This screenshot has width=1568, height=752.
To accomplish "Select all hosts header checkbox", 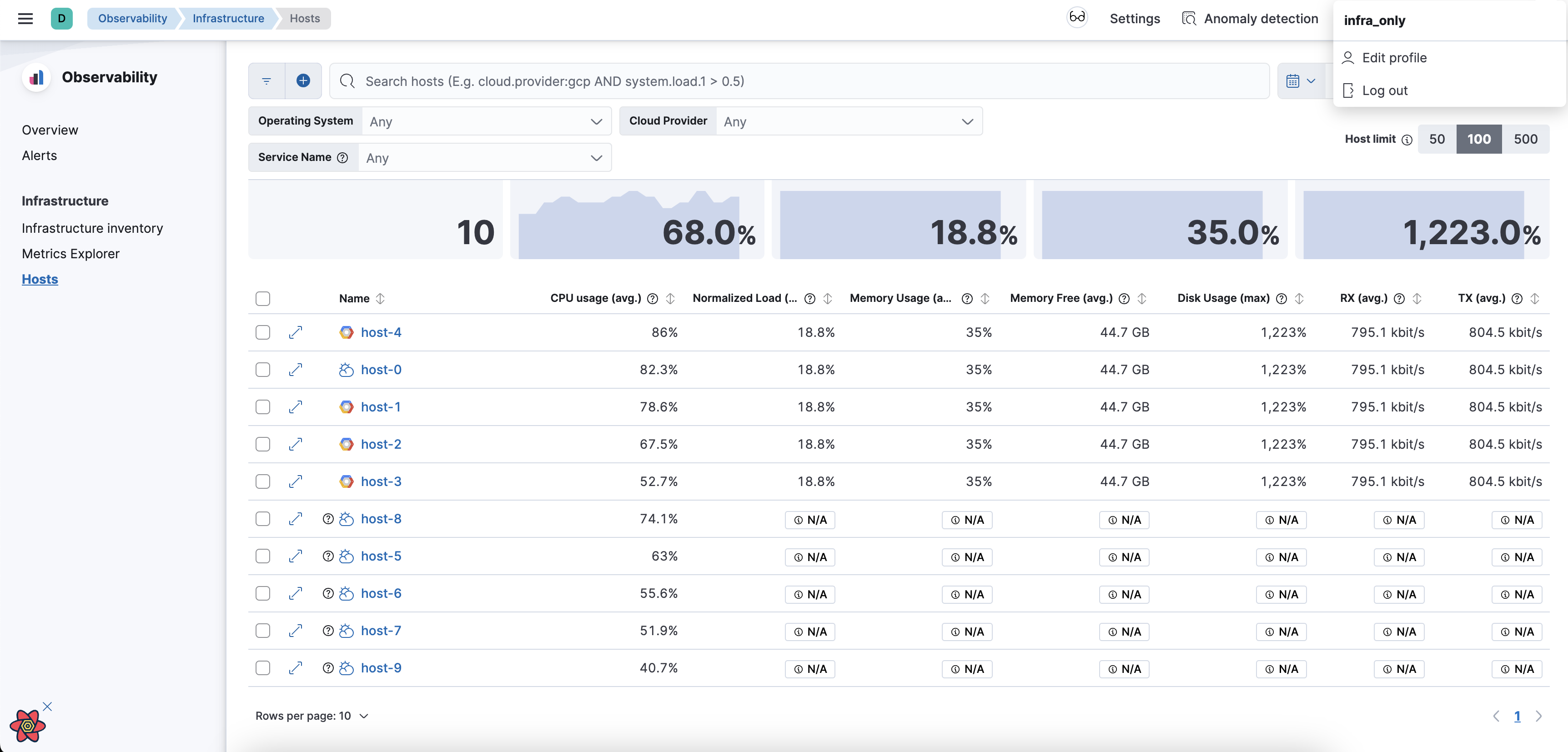I will pos(263,299).
